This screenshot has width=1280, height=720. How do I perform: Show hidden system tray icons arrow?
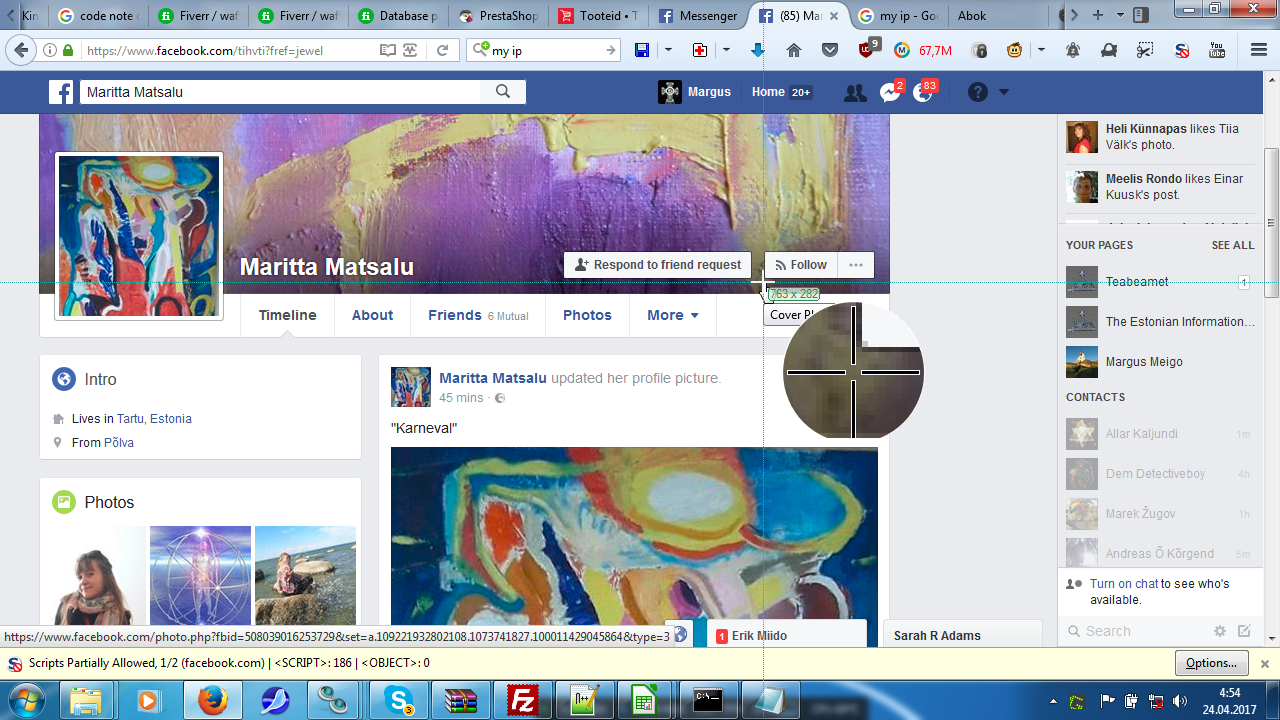pos(1053,701)
